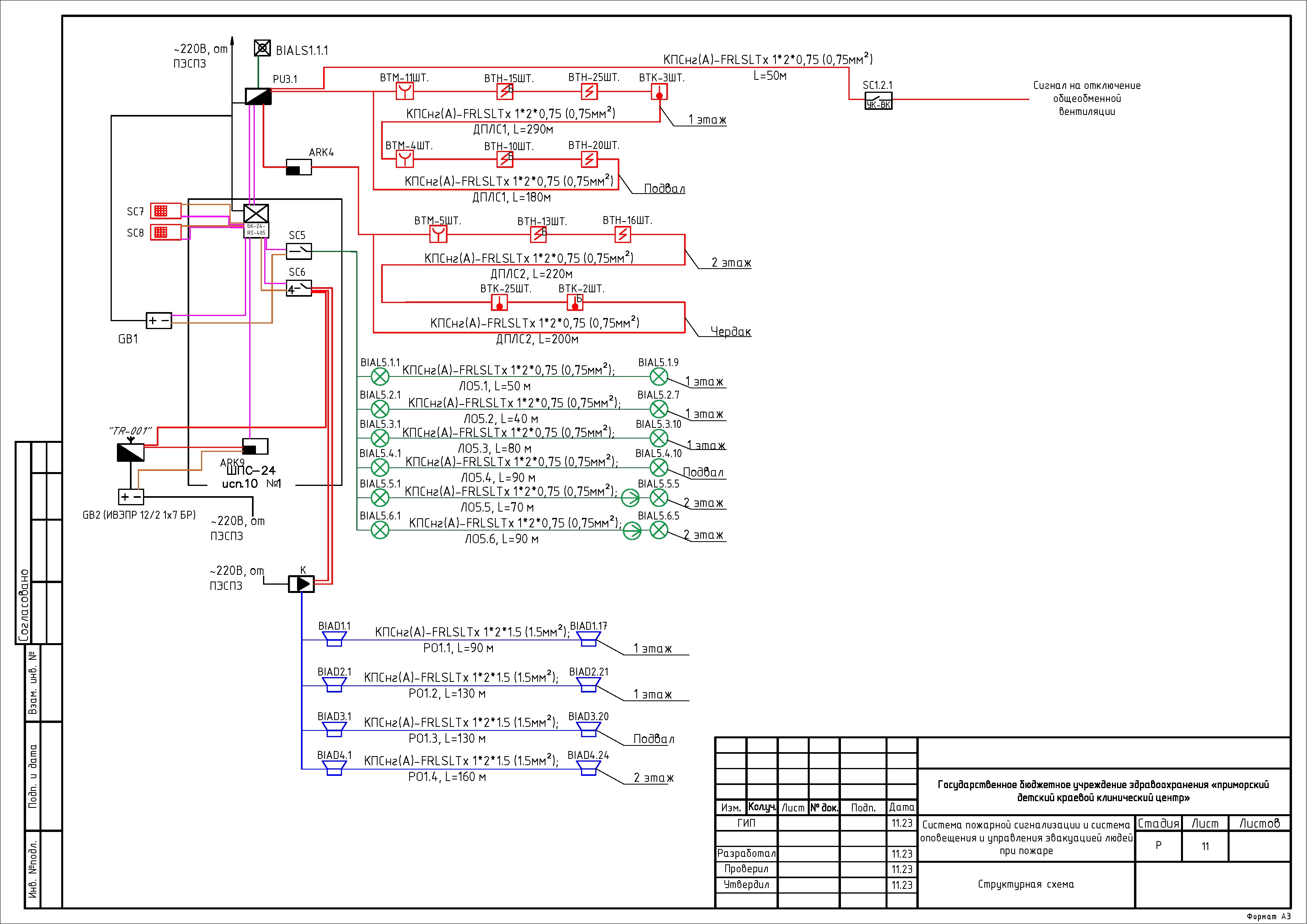Click the BIAL5.3.10 lamp symbol

[658, 438]
